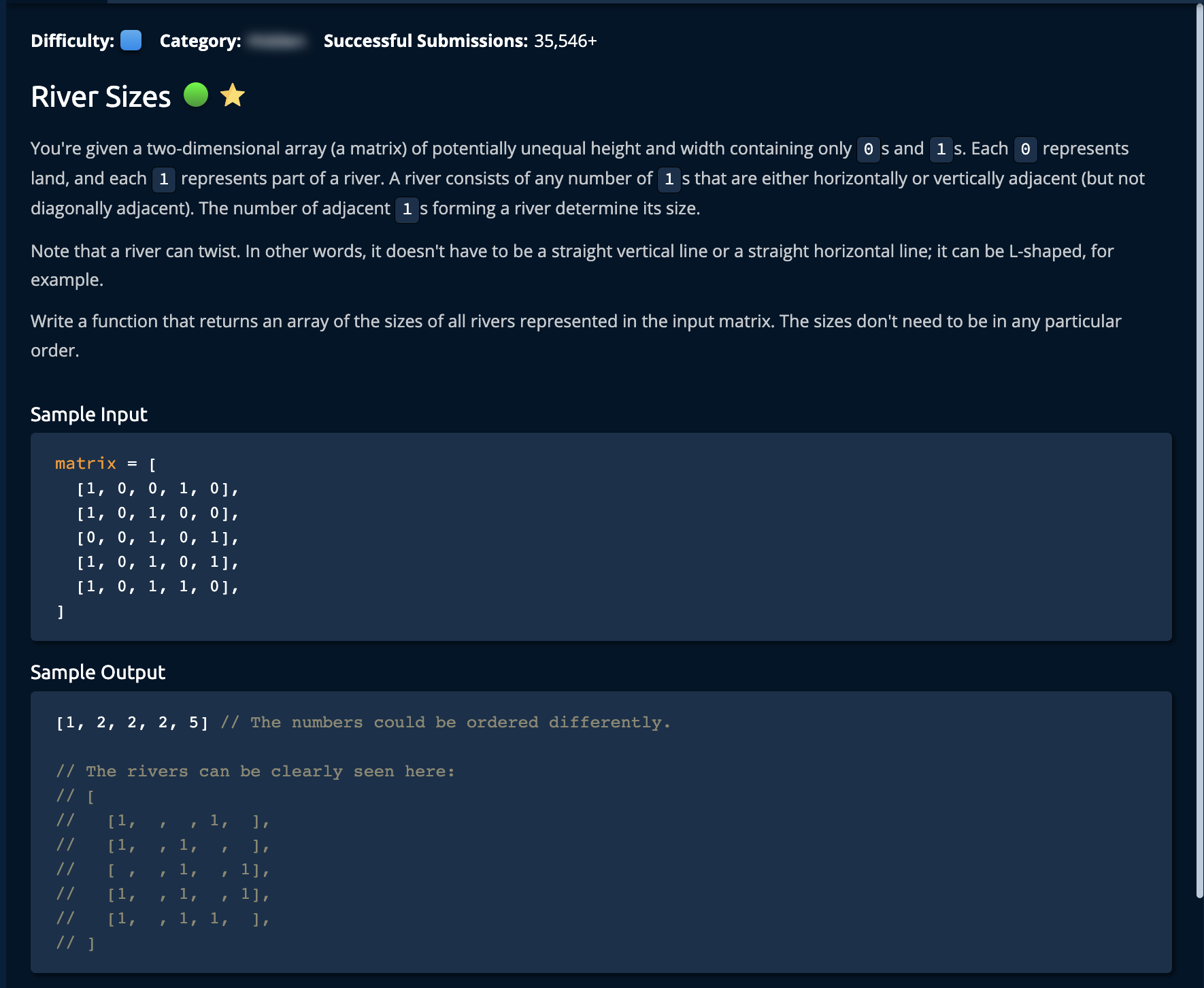Click the yellow star favorite icon
1204x988 pixels.
(233, 95)
